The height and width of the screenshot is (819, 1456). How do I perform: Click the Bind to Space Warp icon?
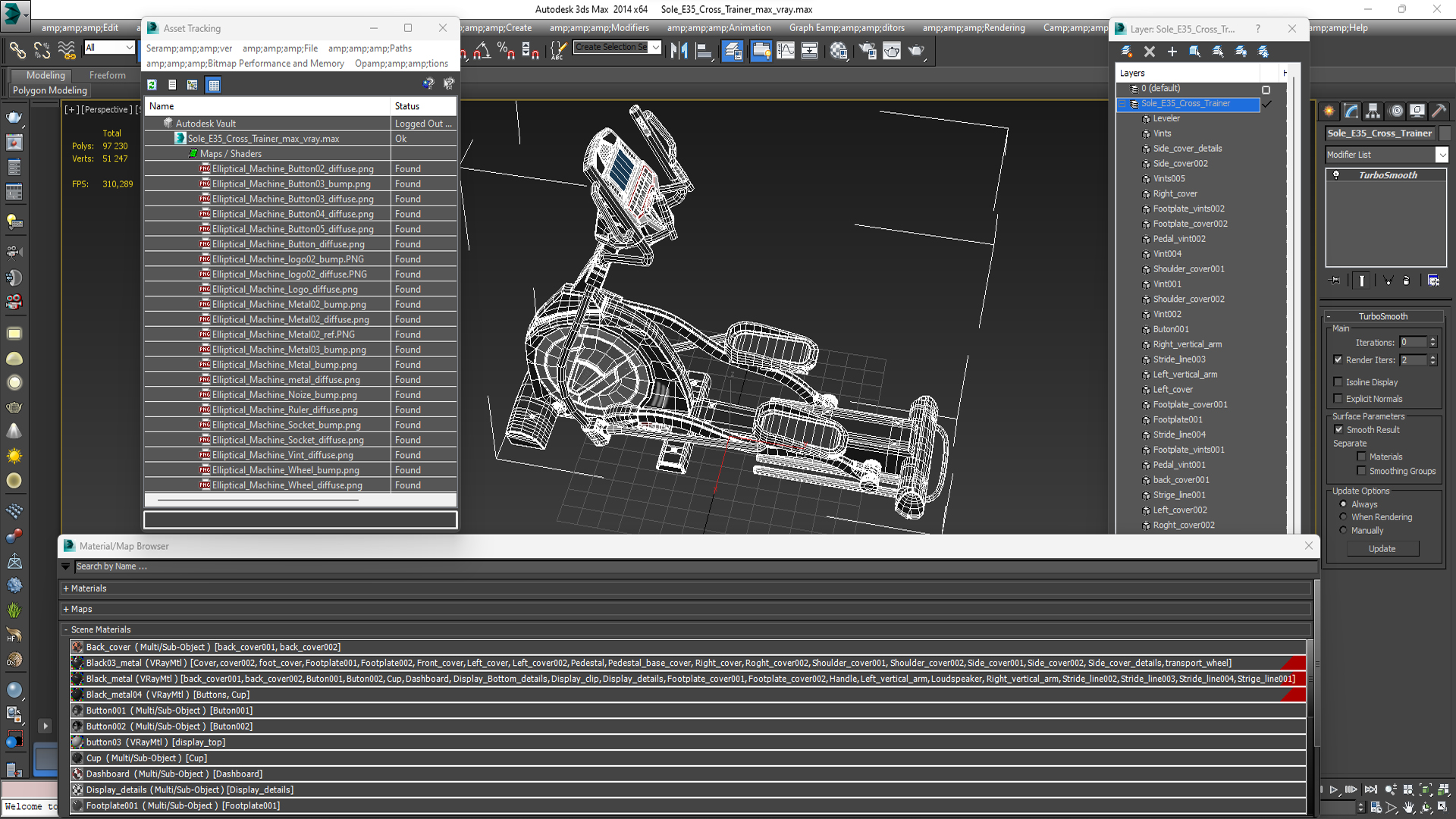coord(67,51)
